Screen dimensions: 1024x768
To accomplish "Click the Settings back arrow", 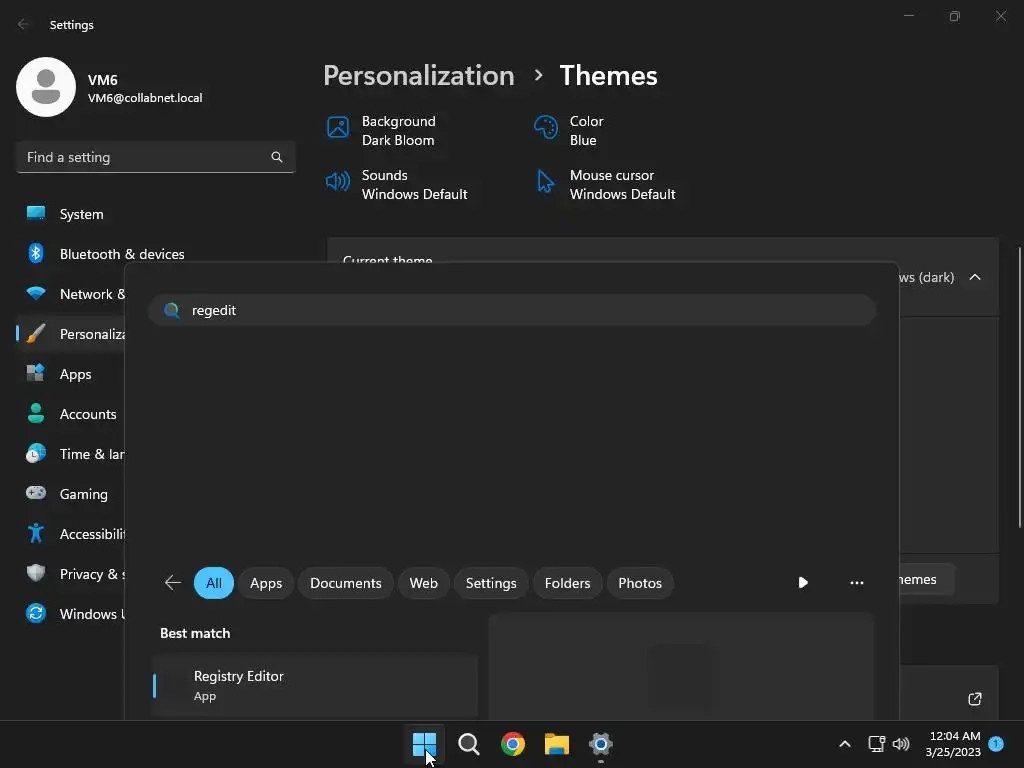I will [24, 24].
